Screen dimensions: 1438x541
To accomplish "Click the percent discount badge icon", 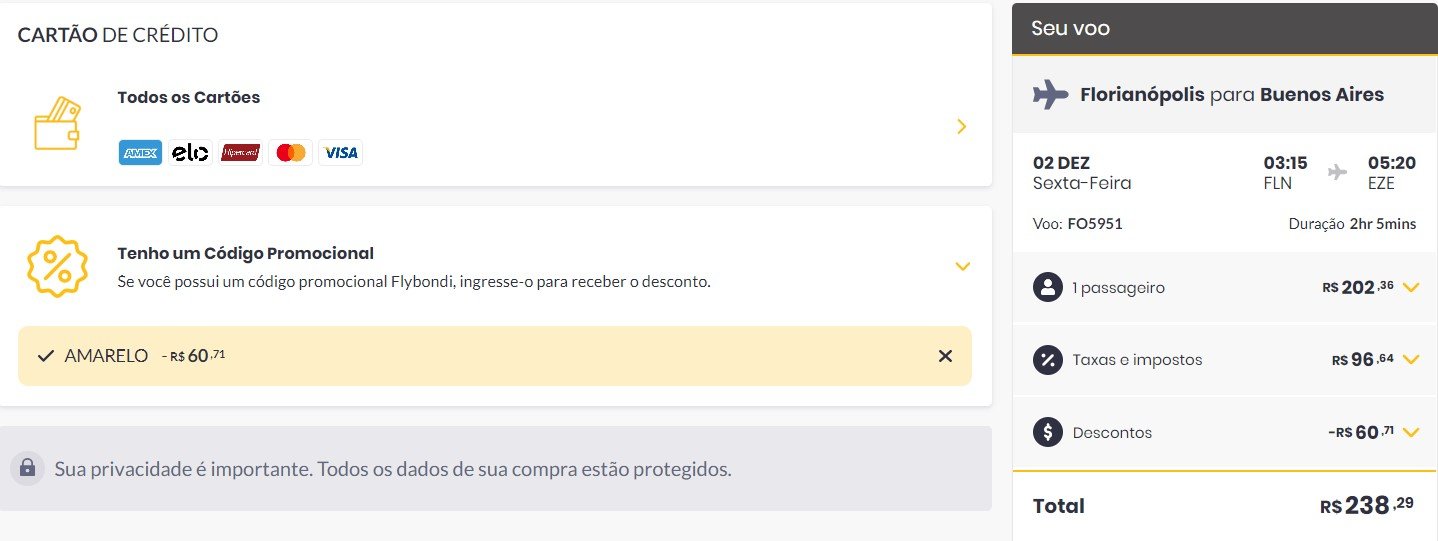I will tap(57, 266).
